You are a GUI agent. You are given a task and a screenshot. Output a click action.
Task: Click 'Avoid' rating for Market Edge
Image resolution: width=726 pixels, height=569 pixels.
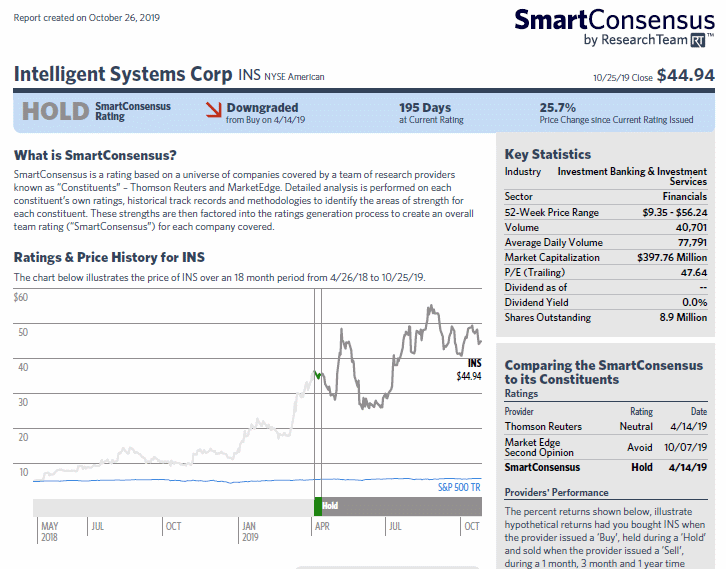pyautogui.click(x=640, y=447)
